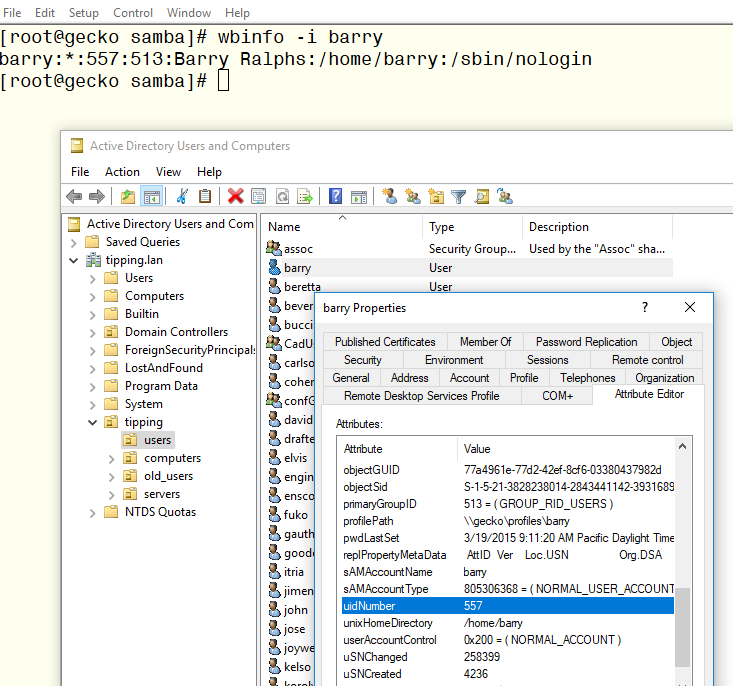This screenshot has height=686, width=733.
Task: Click the Export List icon
Action: click(x=305, y=196)
